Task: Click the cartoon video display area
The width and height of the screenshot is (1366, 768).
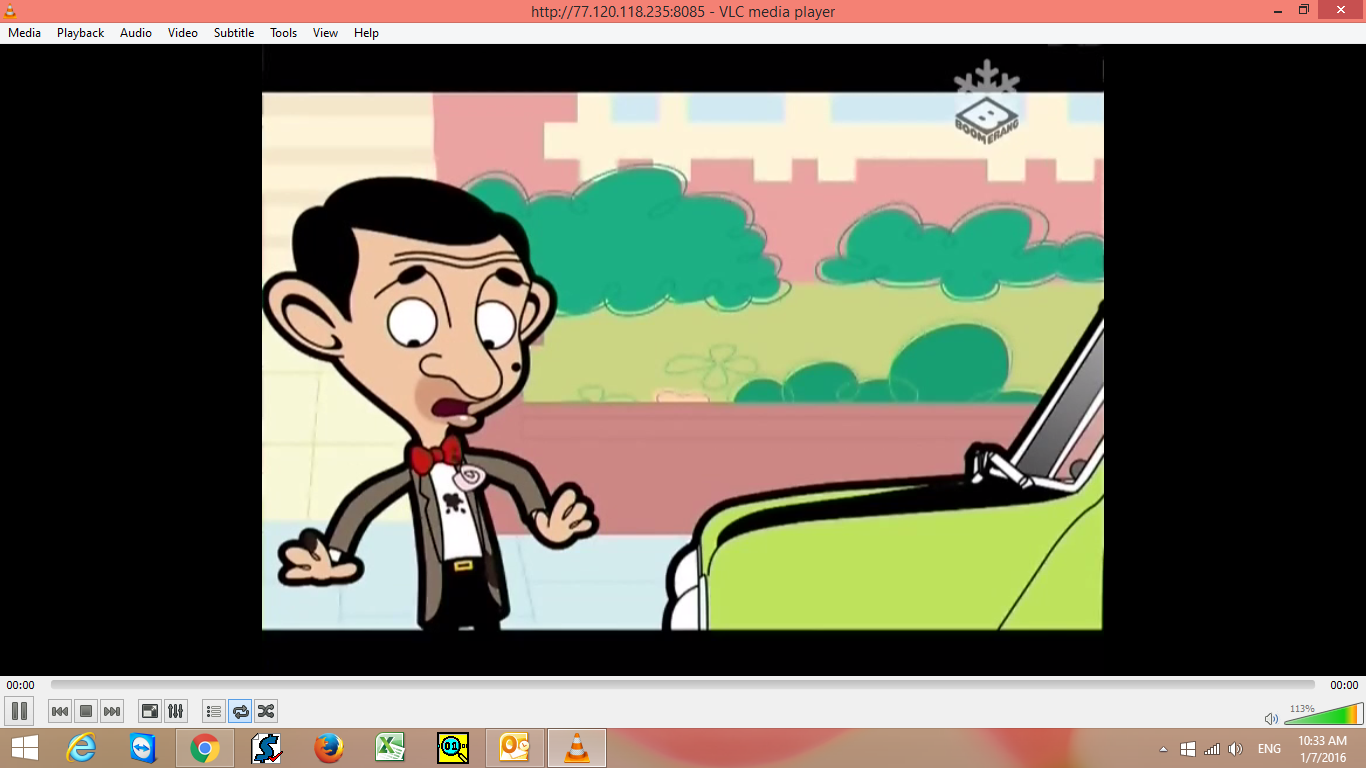Action: click(683, 361)
